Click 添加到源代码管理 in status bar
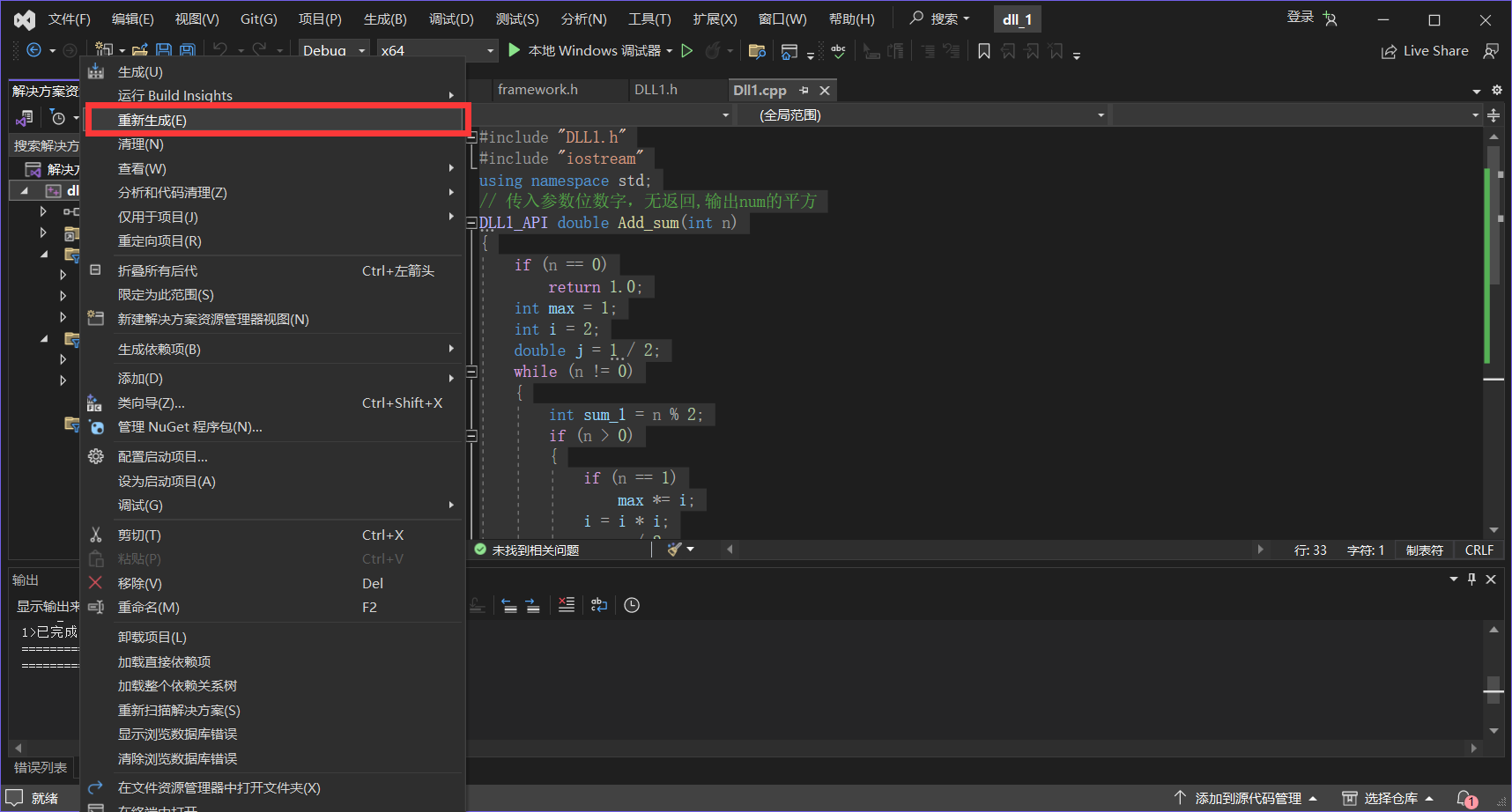 (x=1247, y=798)
